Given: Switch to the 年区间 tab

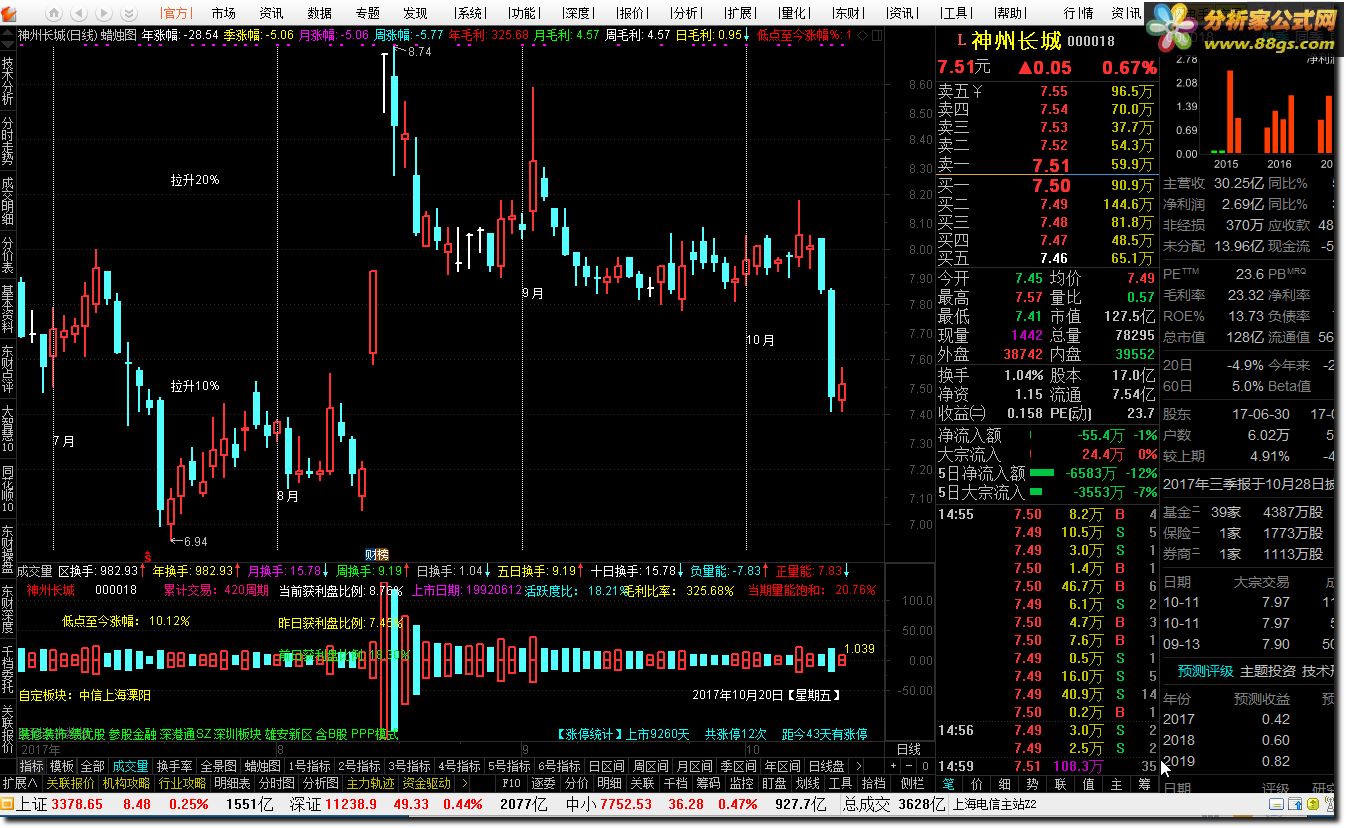Looking at the screenshot, I should (782, 766).
